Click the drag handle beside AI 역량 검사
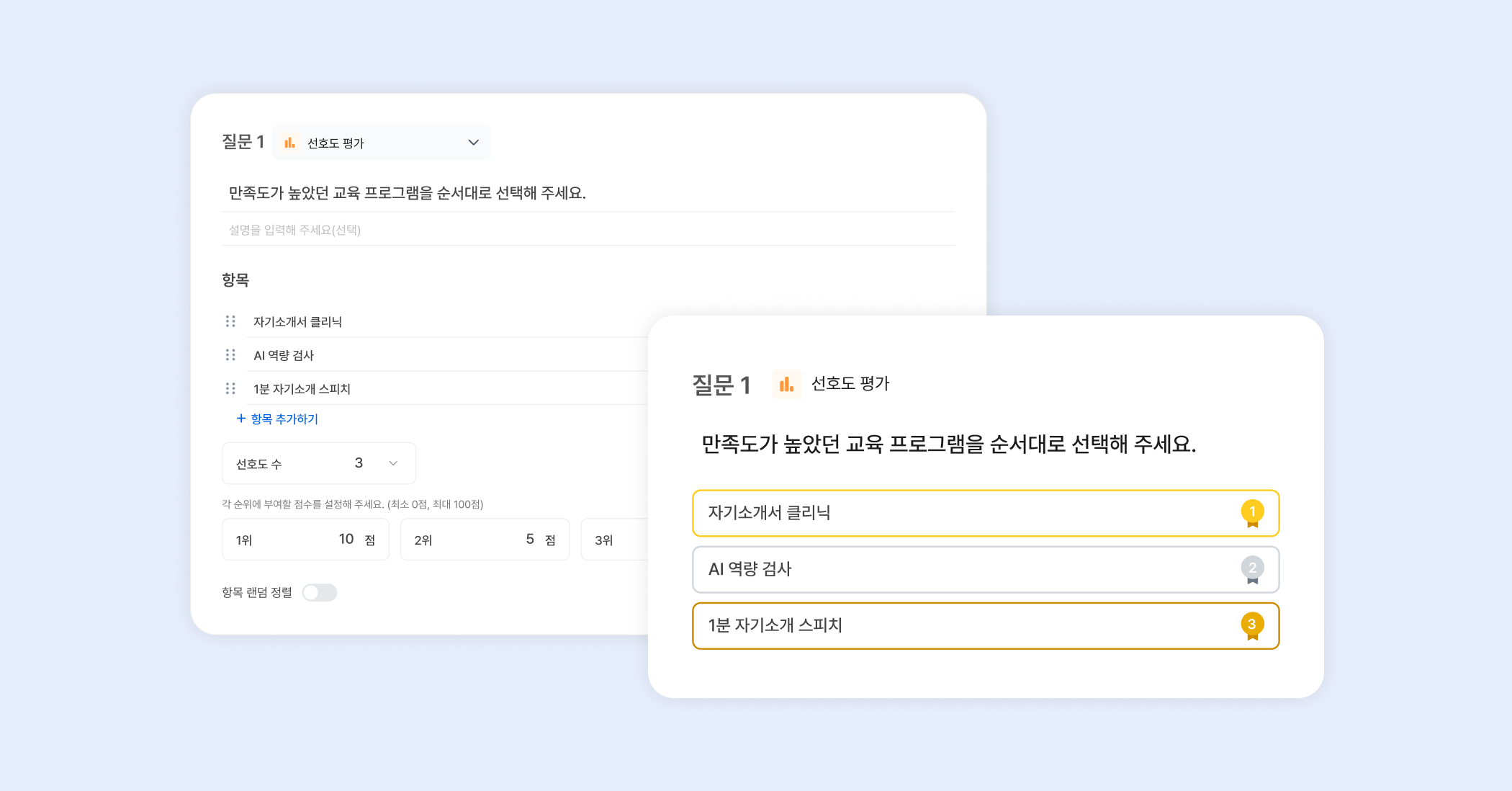1512x791 pixels. click(230, 355)
